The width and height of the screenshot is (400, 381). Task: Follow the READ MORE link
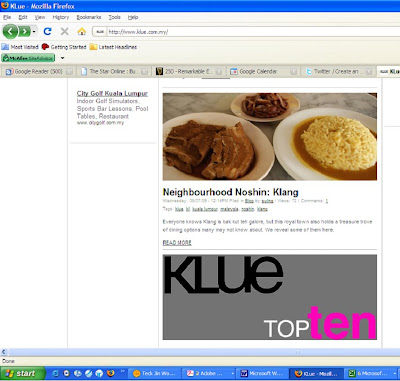click(x=177, y=243)
